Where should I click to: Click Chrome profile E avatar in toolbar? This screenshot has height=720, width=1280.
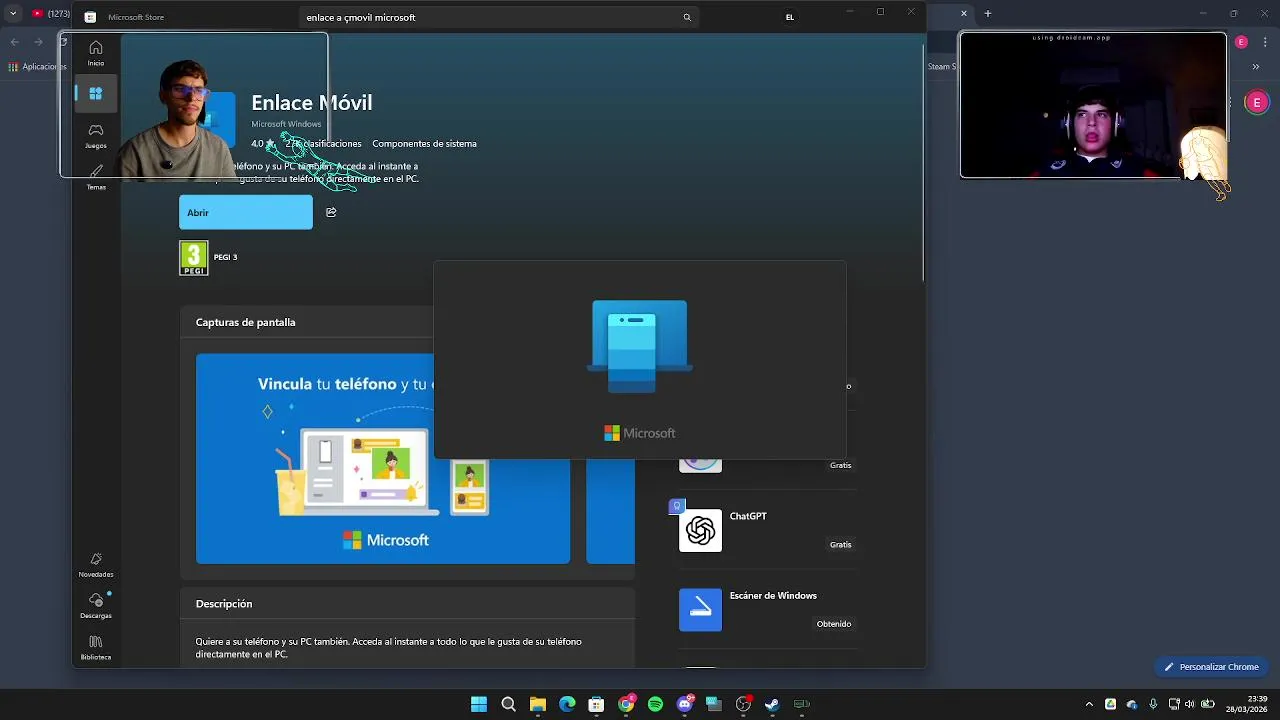[1241, 42]
